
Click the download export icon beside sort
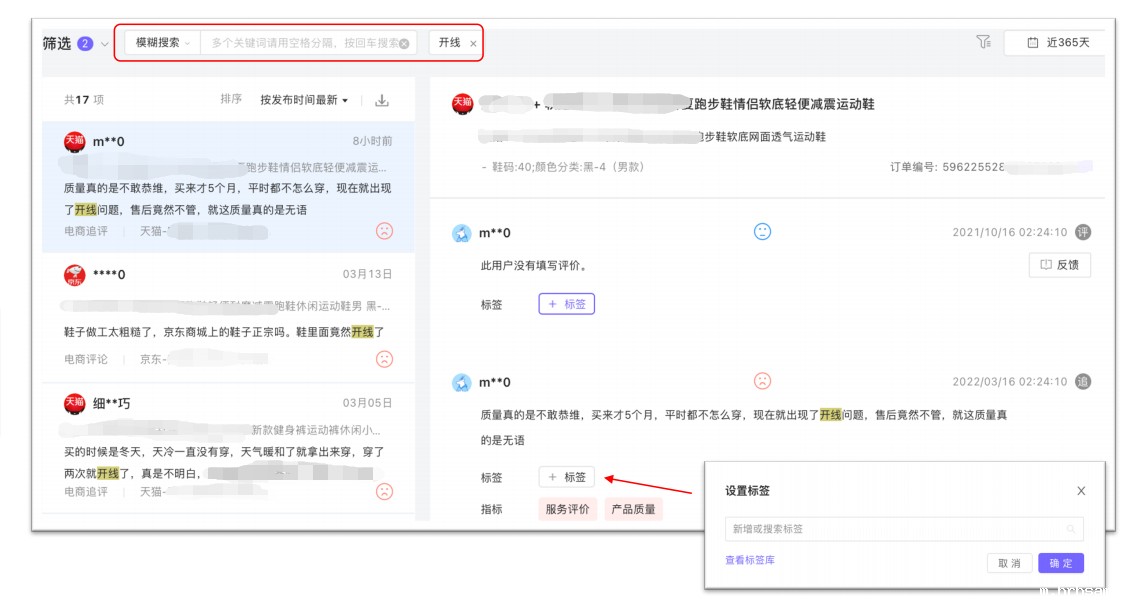pyautogui.click(x=381, y=100)
